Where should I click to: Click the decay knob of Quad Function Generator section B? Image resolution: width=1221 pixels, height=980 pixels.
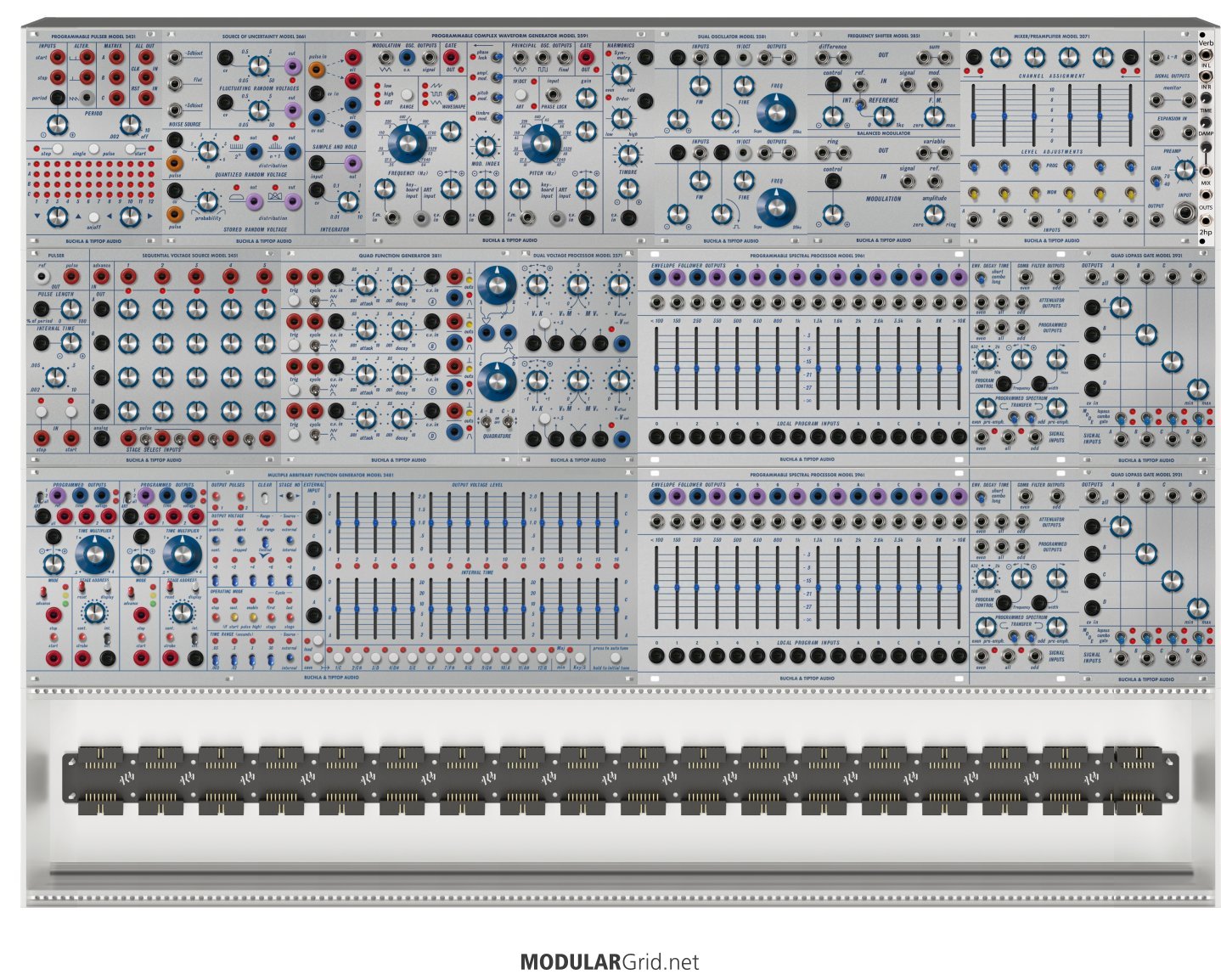click(x=402, y=329)
